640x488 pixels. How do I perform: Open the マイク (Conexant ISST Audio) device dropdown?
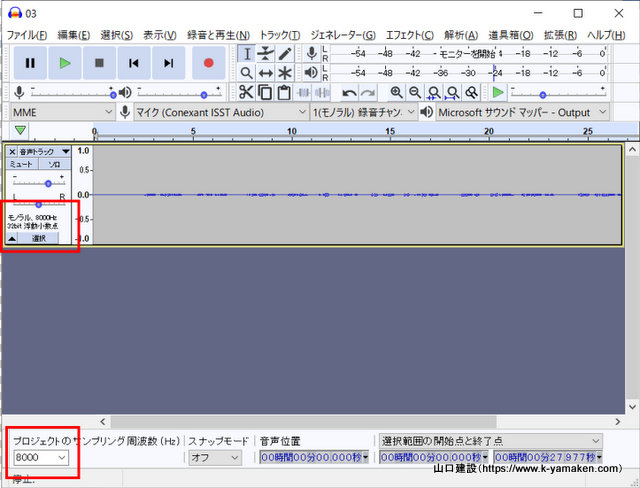coord(221,112)
